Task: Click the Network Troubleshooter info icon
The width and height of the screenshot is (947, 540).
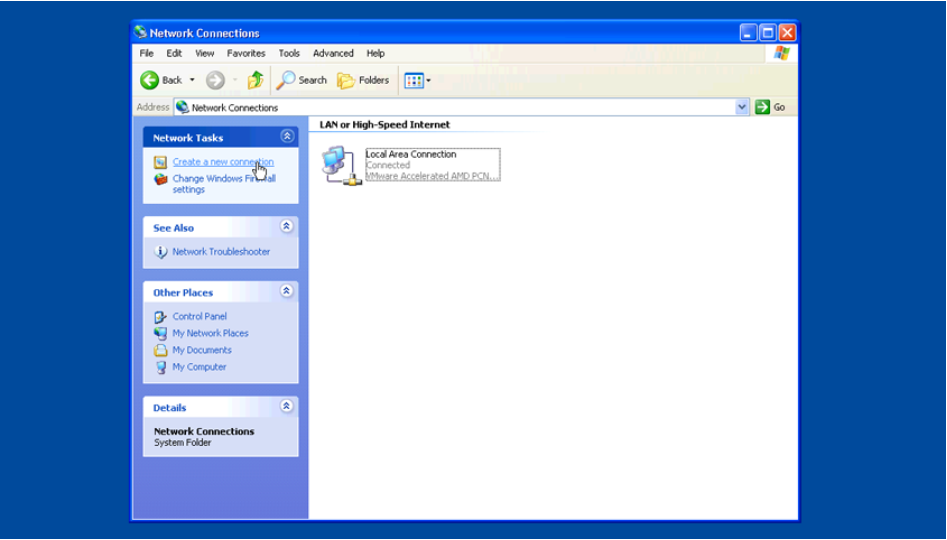Action: pyautogui.click(x=160, y=252)
